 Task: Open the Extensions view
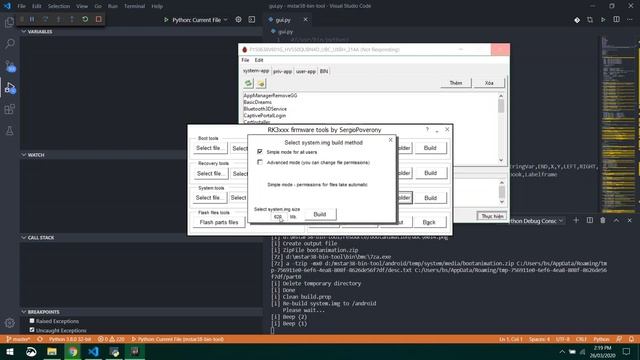[x=9, y=109]
